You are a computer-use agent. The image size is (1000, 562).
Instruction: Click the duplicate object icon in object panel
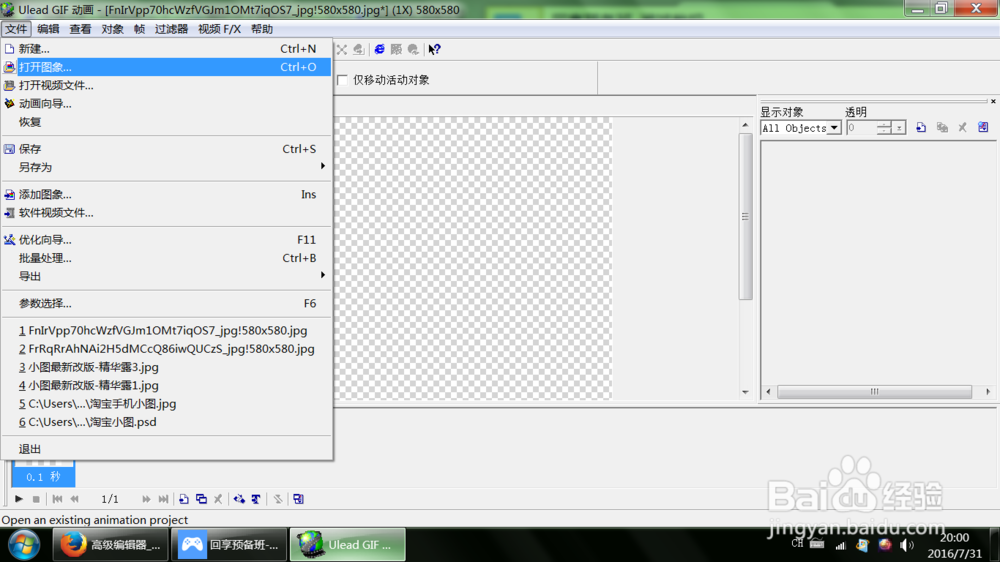pyautogui.click(x=942, y=128)
